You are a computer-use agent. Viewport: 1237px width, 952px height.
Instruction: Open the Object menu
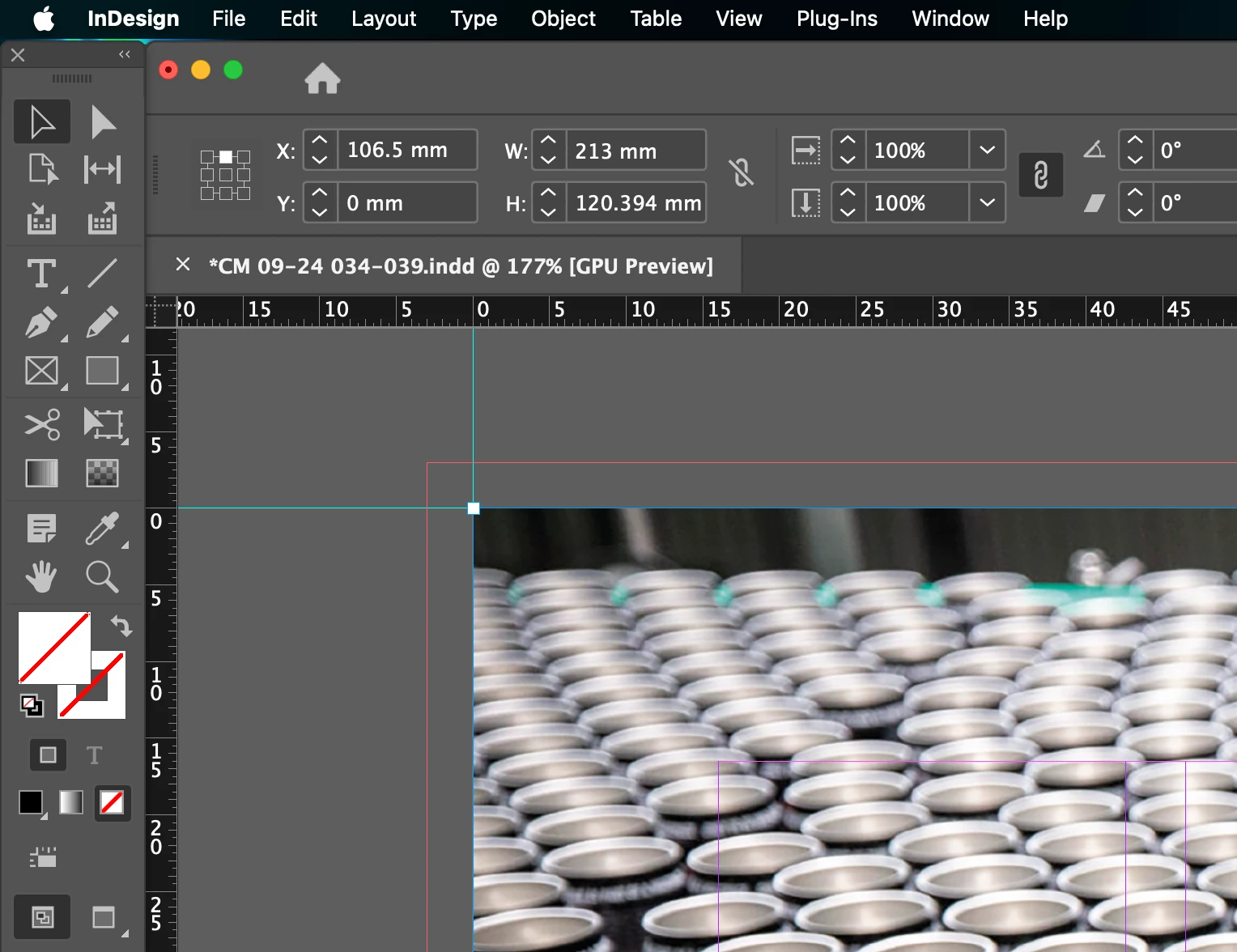(563, 19)
